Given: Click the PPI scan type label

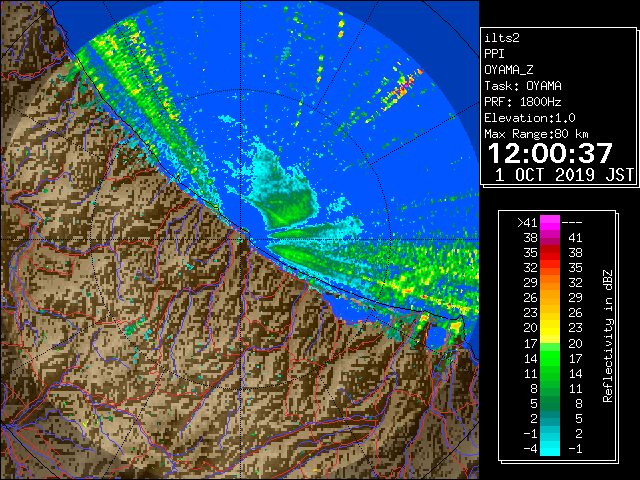Looking at the screenshot, I should pyautogui.click(x=494, y=54).
